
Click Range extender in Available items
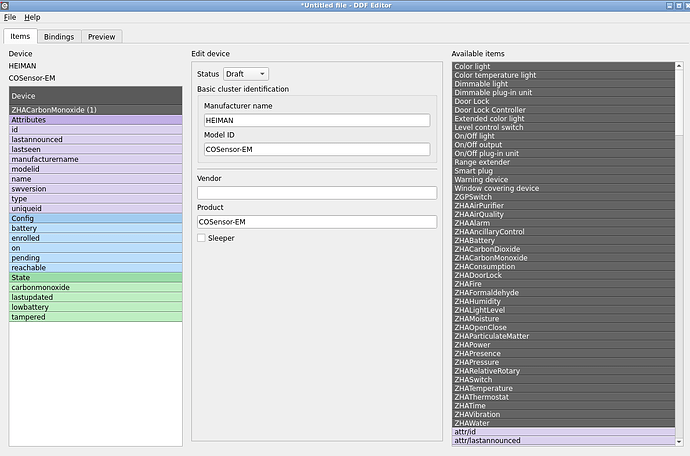point(563,162)
